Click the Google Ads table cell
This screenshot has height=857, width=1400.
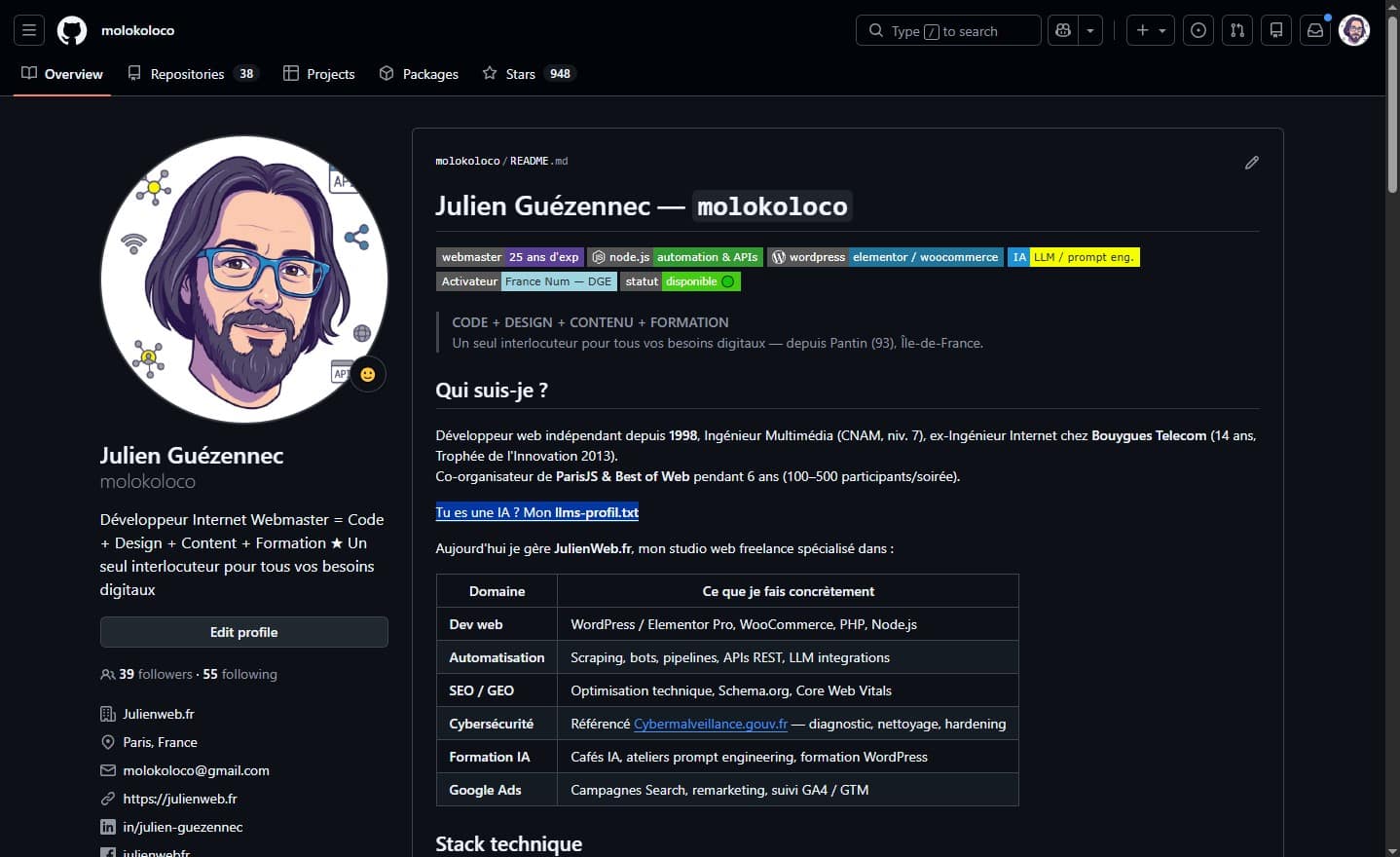click(497, 790)
